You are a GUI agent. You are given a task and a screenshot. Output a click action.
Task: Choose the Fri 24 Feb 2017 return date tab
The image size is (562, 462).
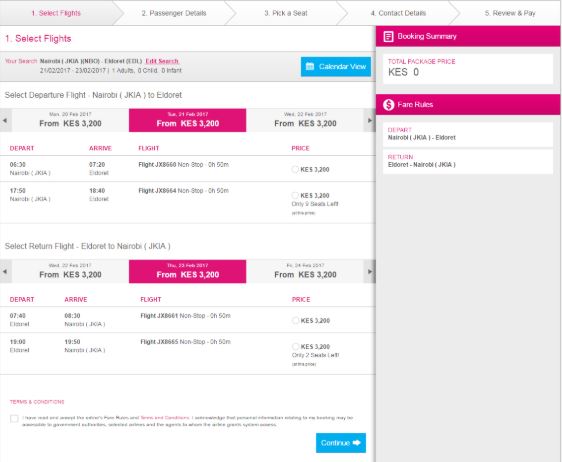(305, 272)
